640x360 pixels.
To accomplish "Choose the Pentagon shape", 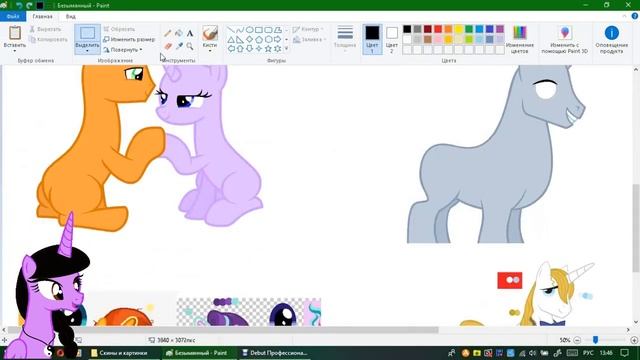I will (259, 40).
